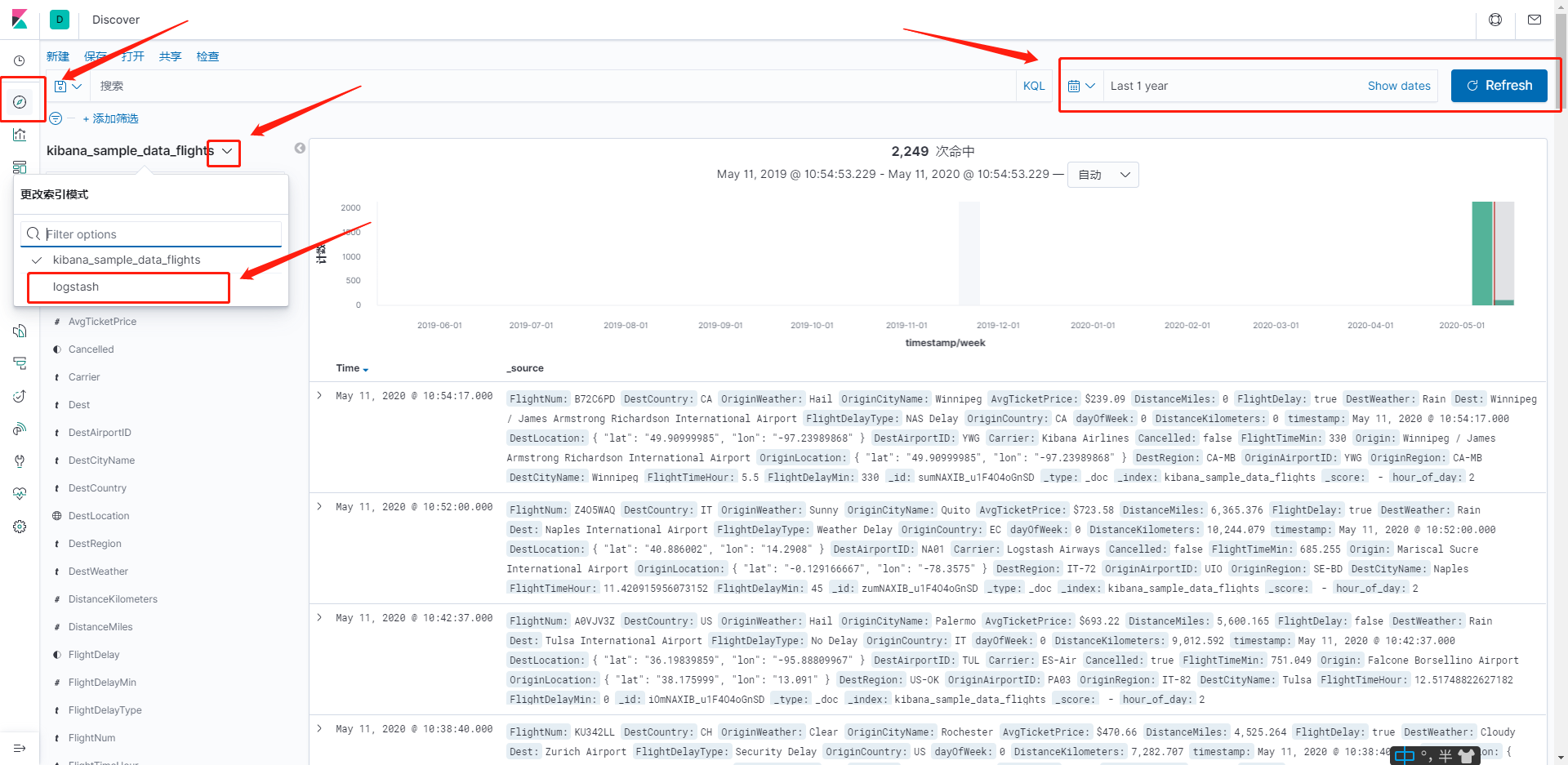Select the FlightNum field

(91, 738)
